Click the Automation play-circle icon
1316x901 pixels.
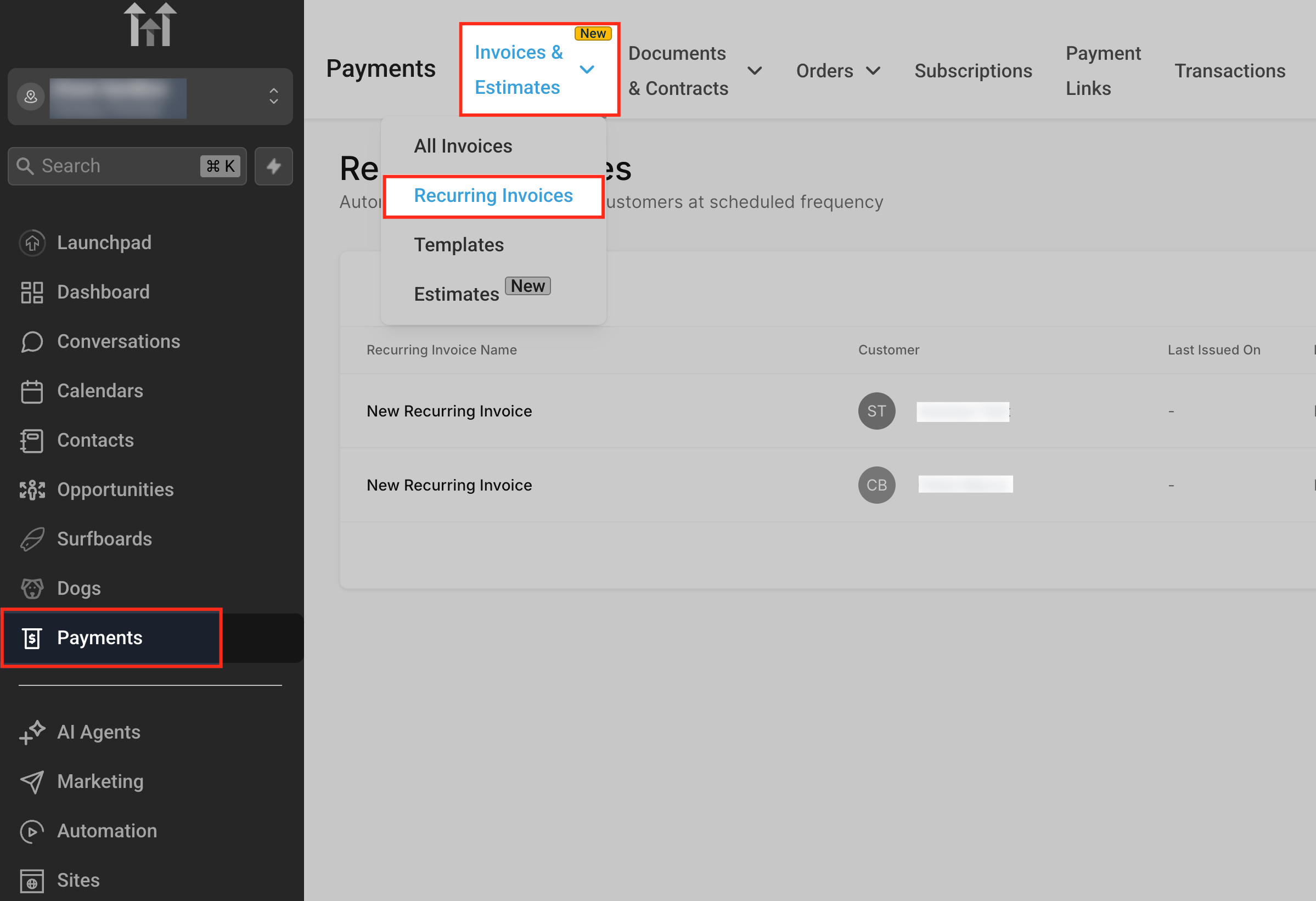coord(32,831)
